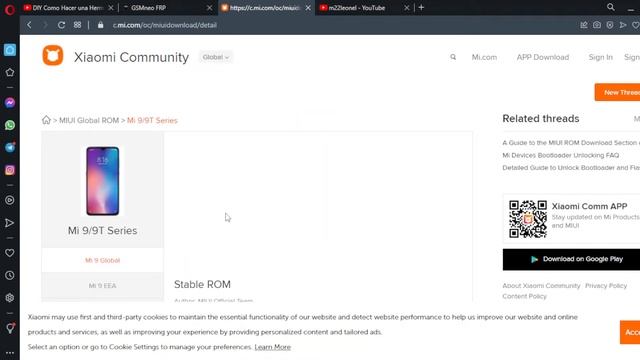
Task: Open APP Download header link
Action: 542,57
